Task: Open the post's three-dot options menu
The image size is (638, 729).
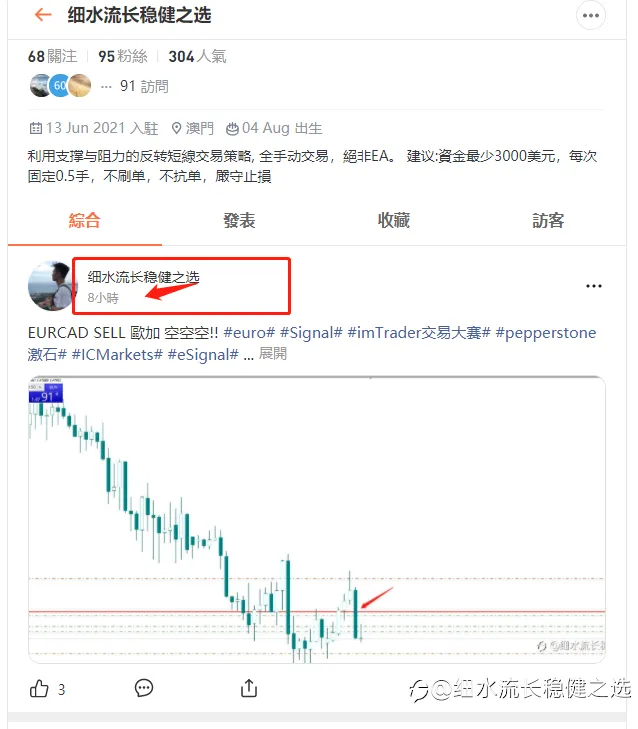Action: click(x=594, y=286)
